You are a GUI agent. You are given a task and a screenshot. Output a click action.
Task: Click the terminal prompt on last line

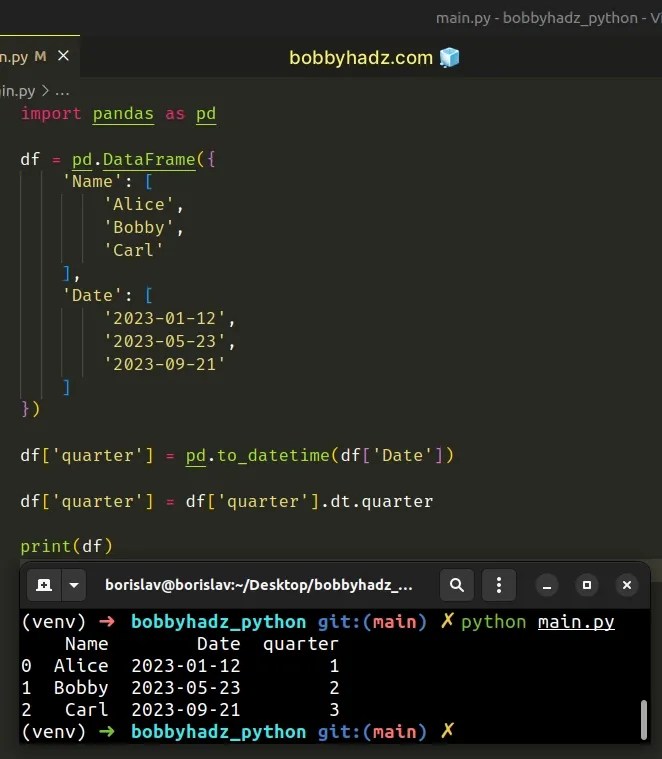238,731
